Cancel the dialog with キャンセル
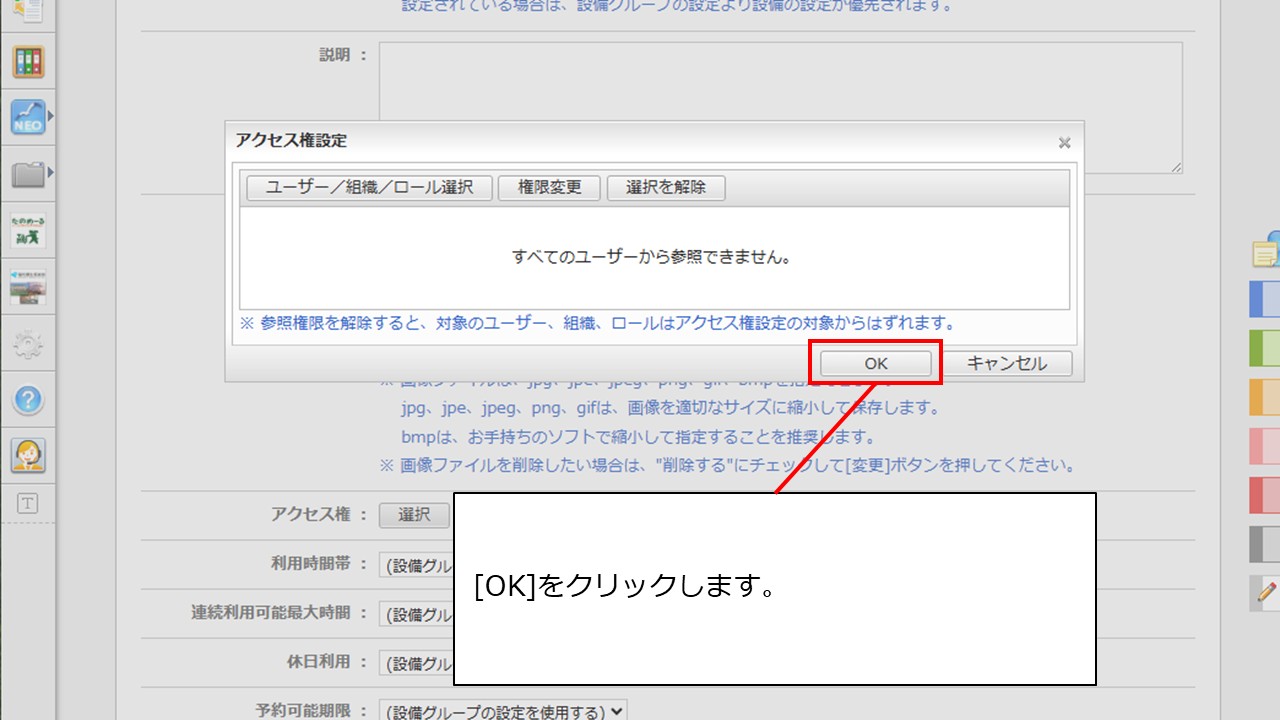 (x=1006, y=363)
